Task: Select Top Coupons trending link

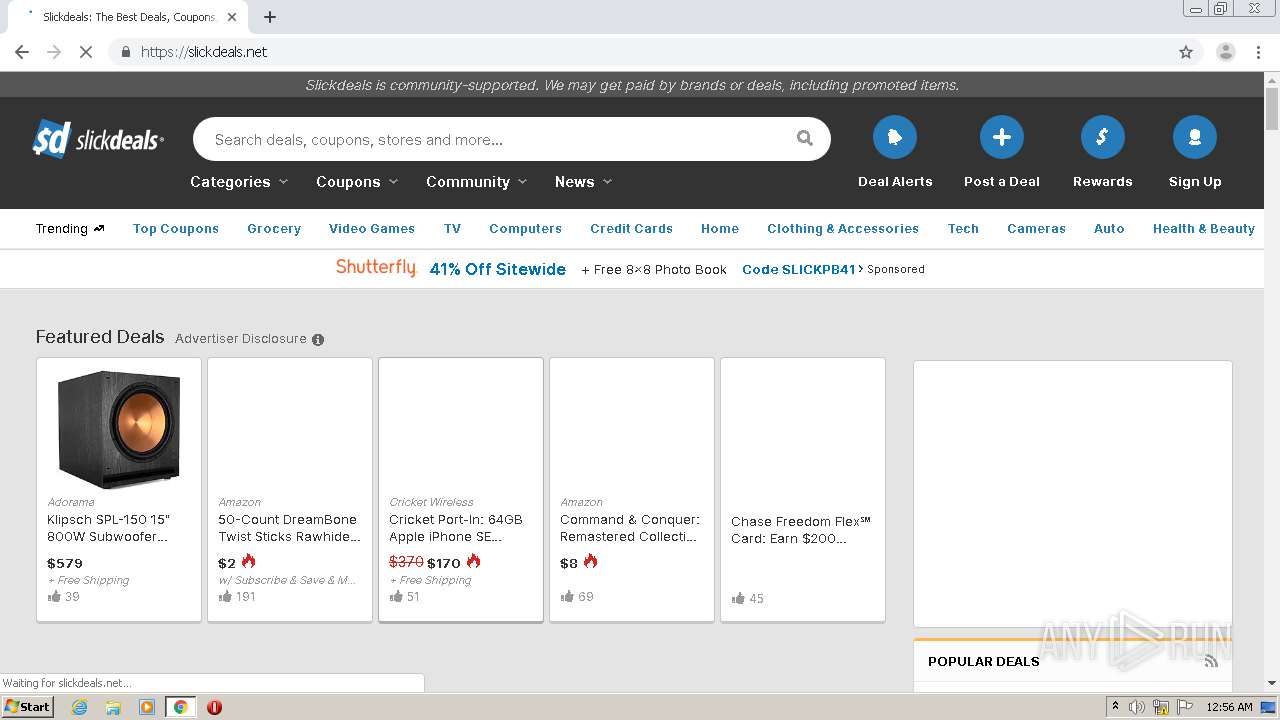Action: (x=176, y=229)
